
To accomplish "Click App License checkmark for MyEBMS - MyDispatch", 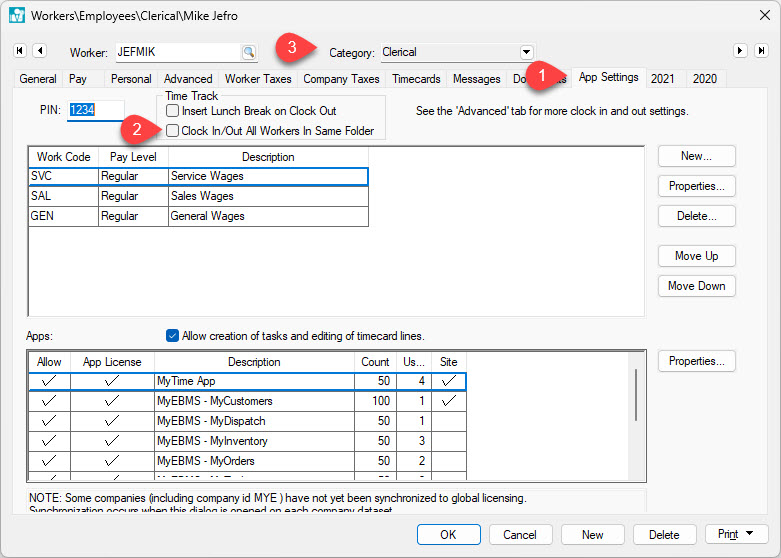I will coord(111,421).
